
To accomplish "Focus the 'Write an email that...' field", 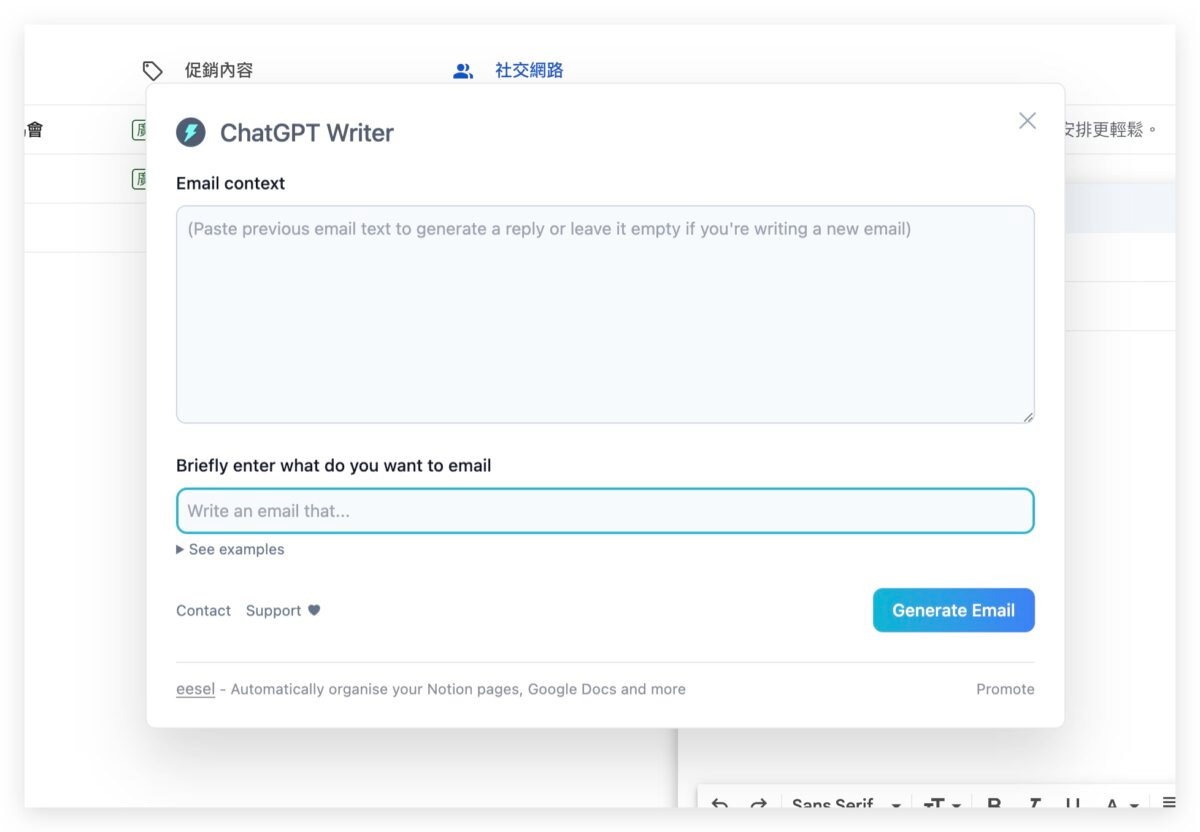I will pos(605,511).
